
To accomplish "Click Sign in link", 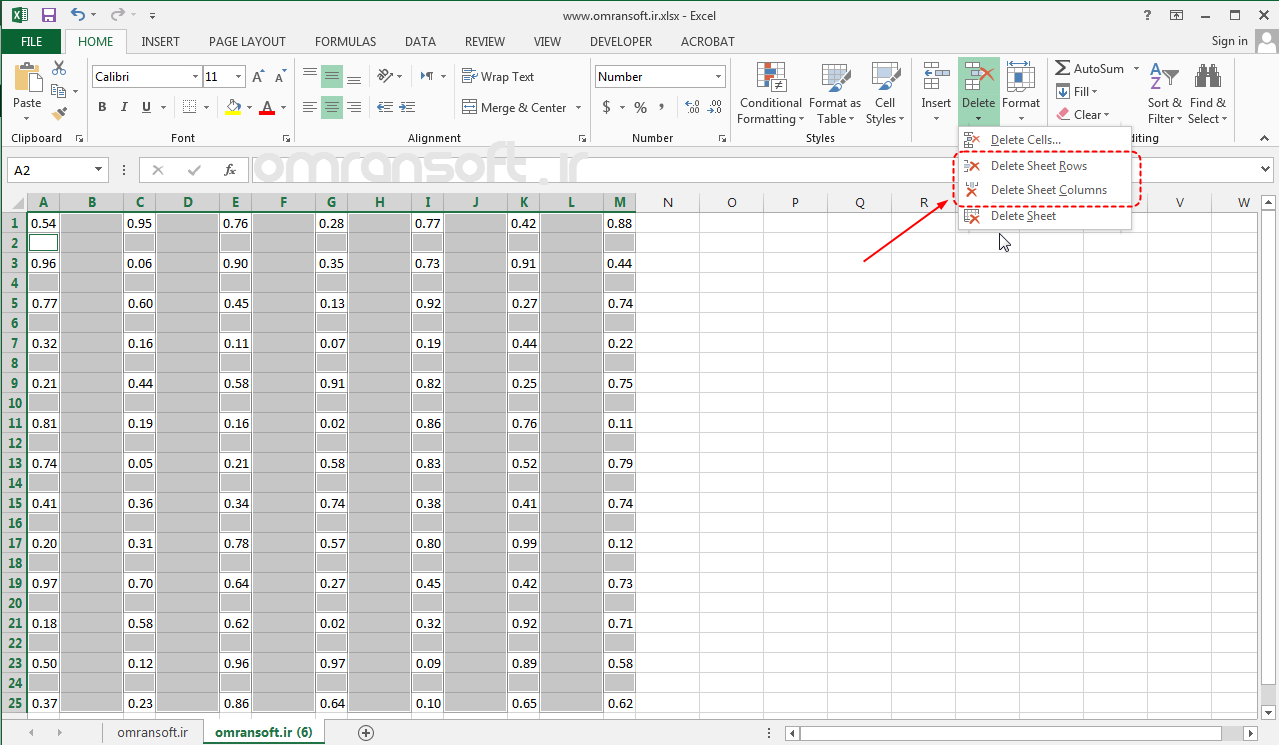I will point(1229,41).
